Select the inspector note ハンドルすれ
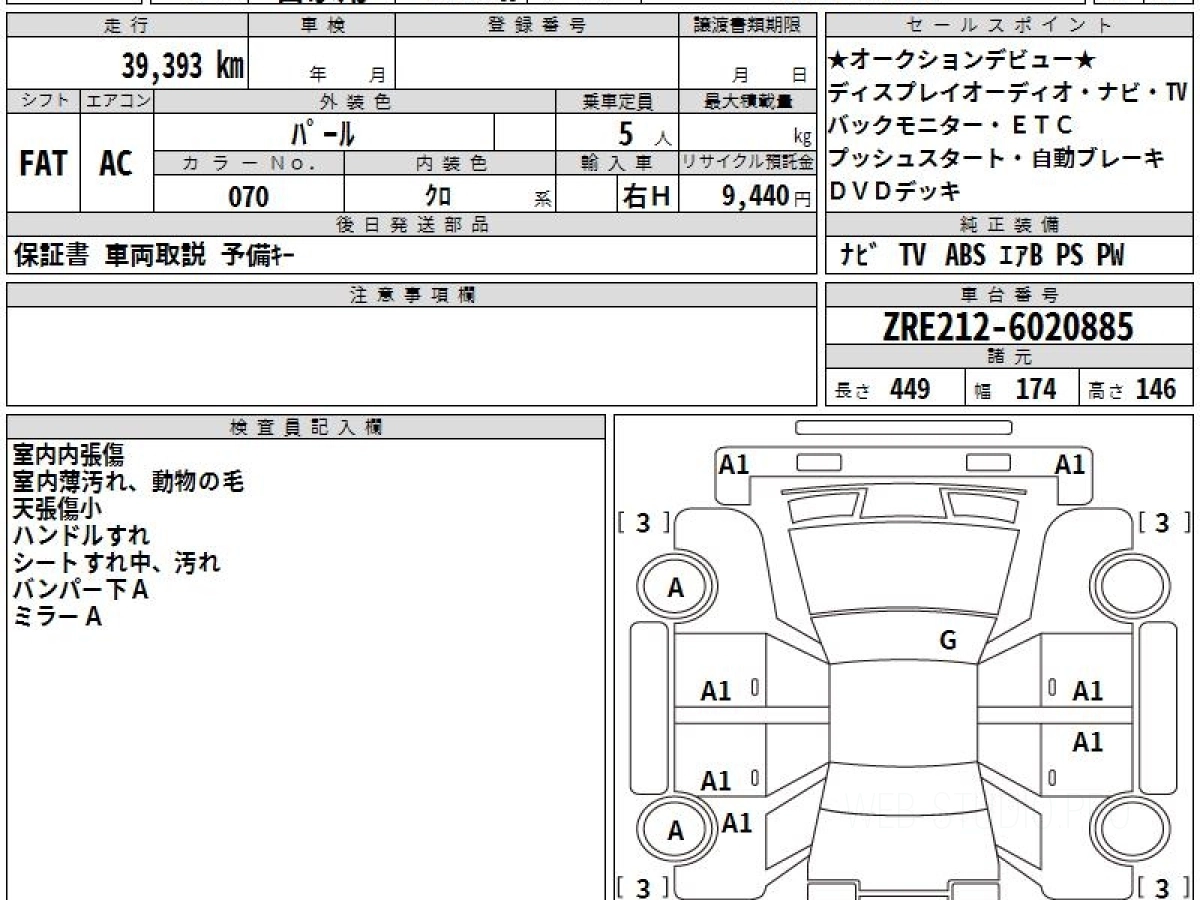Screen dimensions: 1200x900 [x=80, y=536]
